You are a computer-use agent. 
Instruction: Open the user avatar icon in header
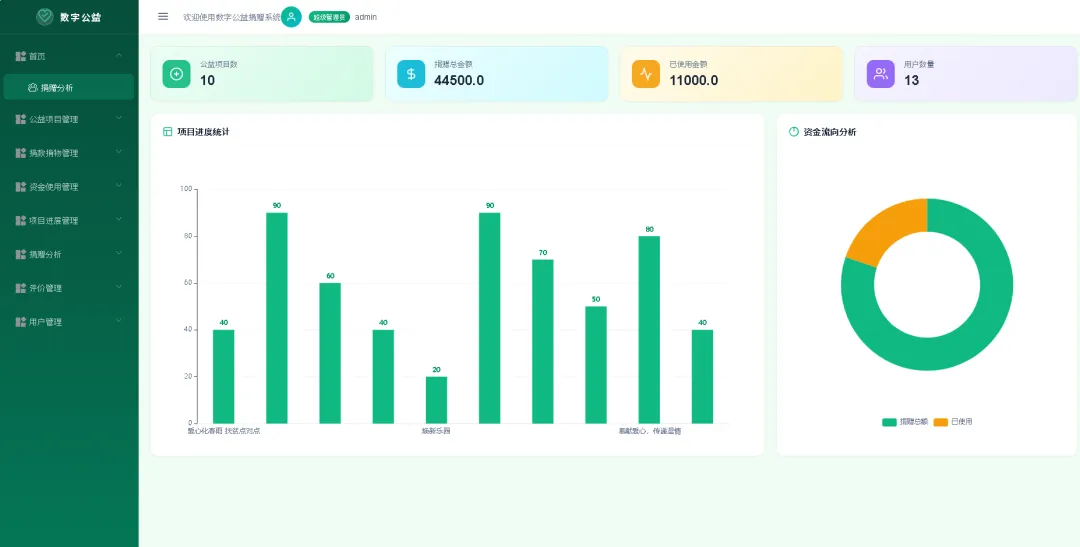click(x=291, y=17)
